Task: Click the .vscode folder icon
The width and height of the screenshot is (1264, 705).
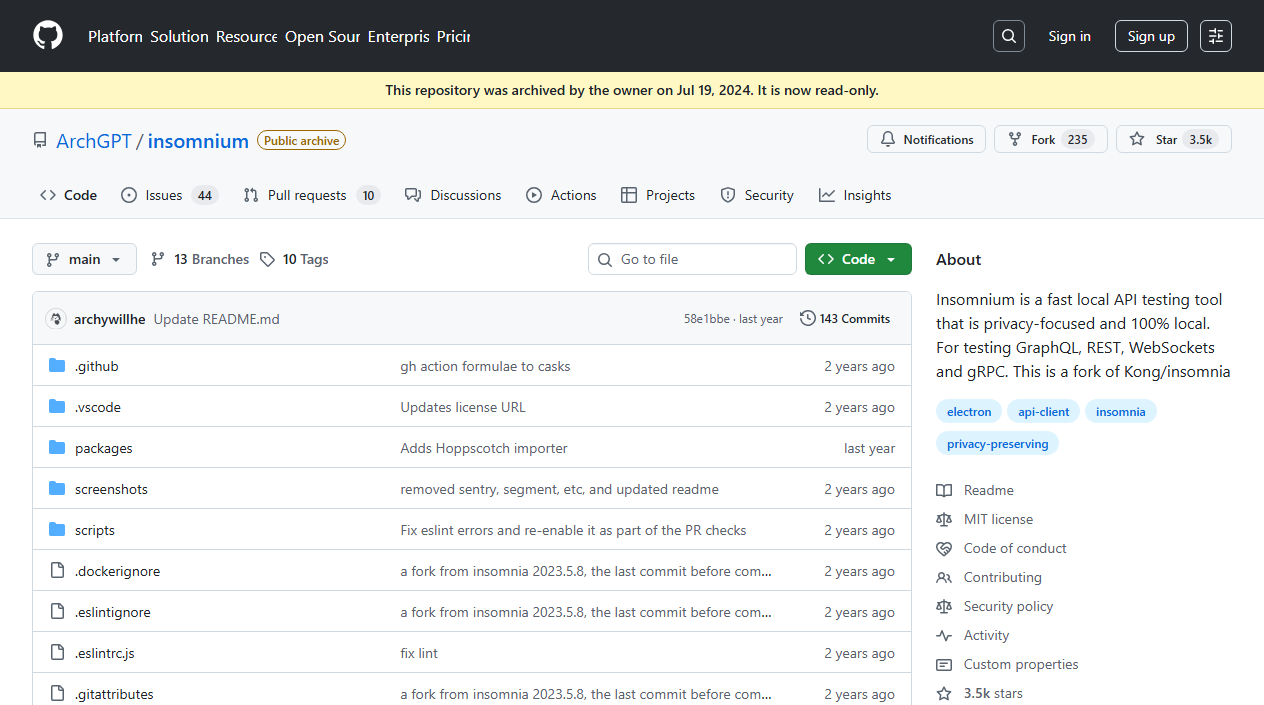Action: click(57, 407)
